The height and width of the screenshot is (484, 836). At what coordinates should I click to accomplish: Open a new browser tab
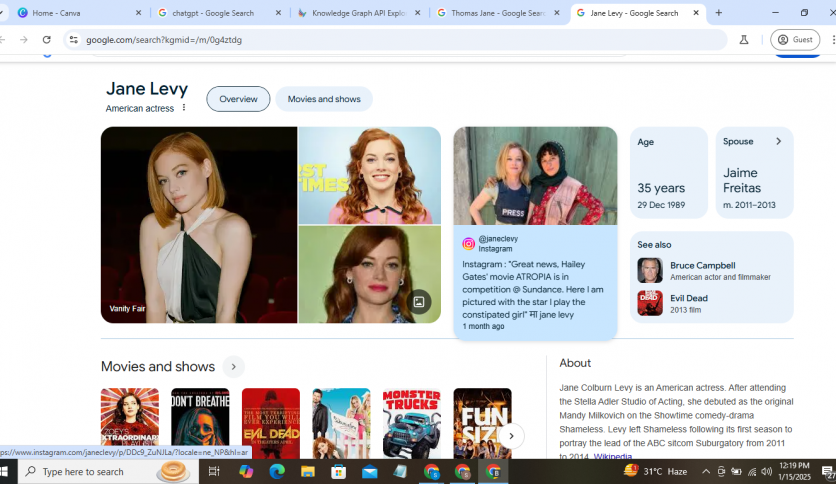(x=719, y=13)
